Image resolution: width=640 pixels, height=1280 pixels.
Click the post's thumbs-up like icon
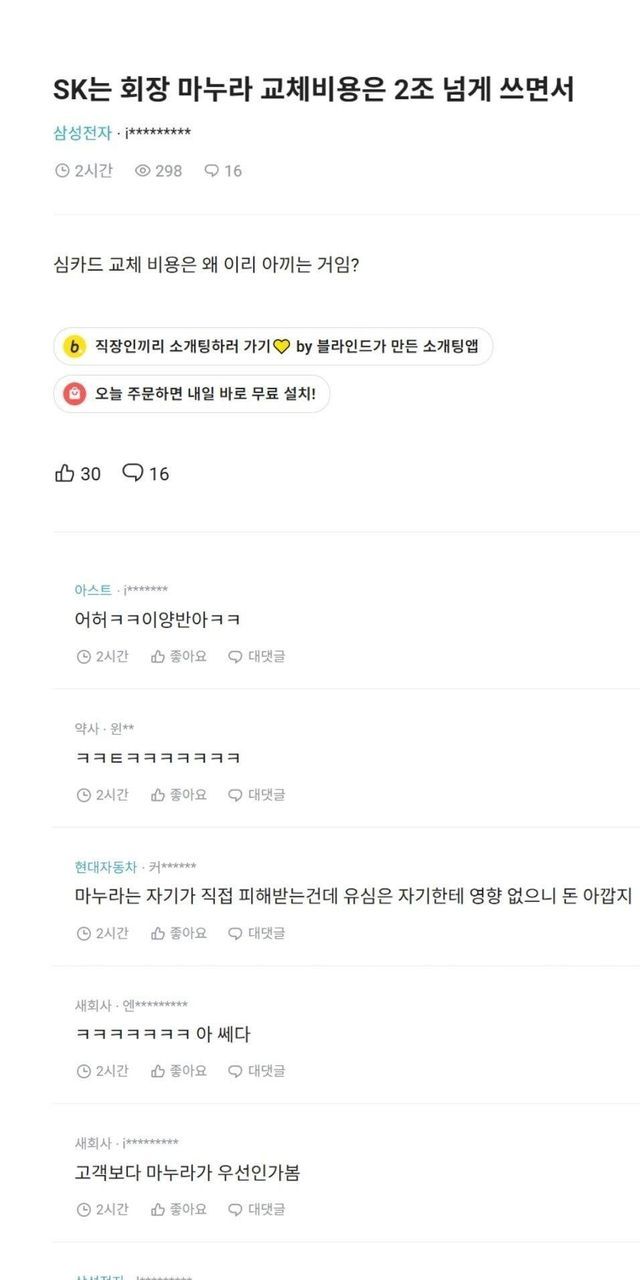(65, 473)
